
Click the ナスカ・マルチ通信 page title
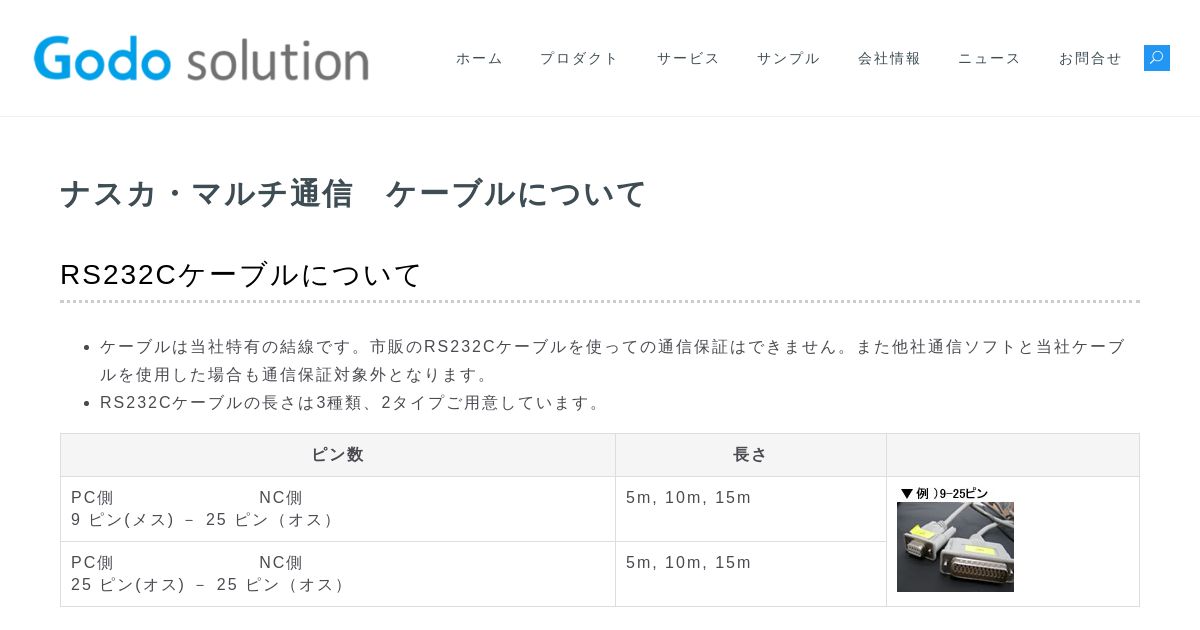coord(354,193)
